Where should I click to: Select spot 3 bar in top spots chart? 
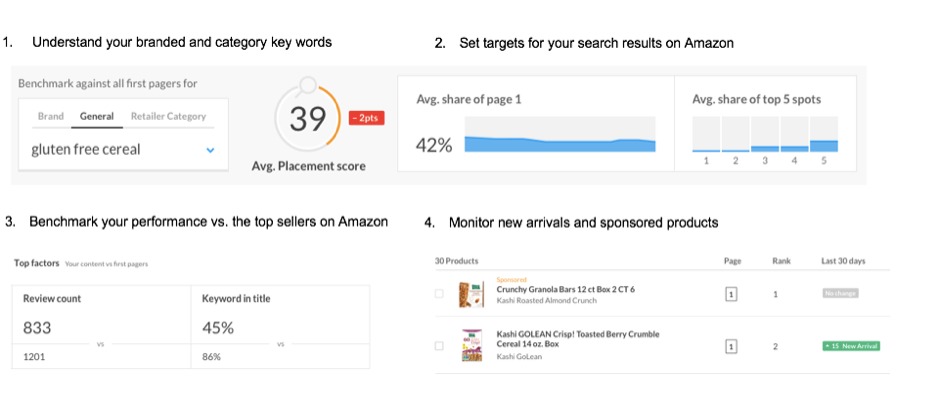[765, 134]
